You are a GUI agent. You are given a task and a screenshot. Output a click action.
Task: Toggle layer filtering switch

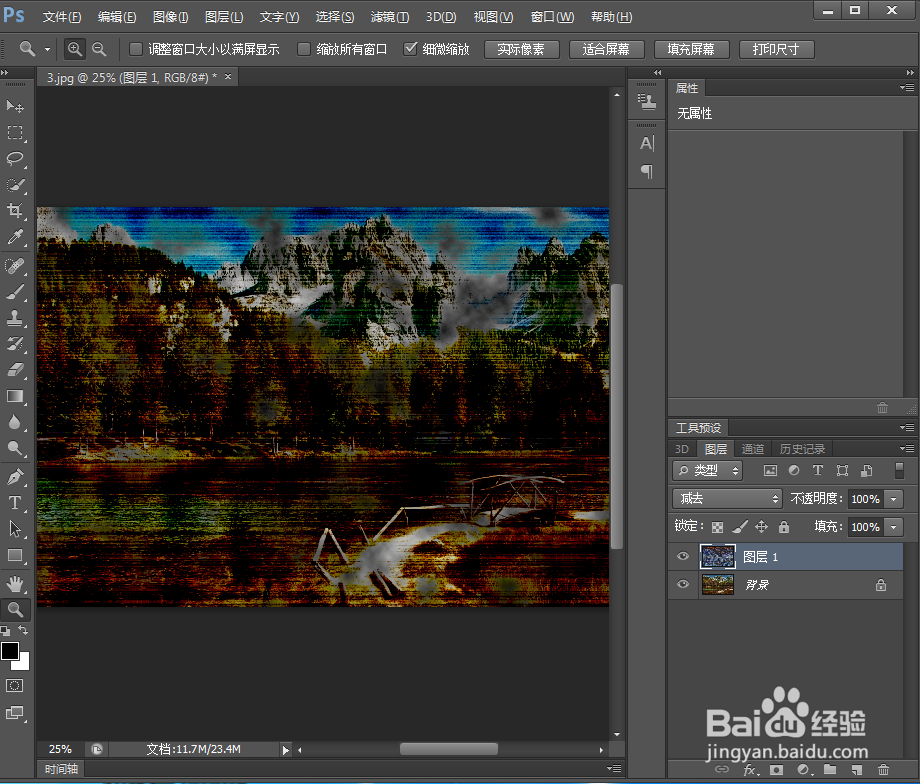[x=899, y=471]
